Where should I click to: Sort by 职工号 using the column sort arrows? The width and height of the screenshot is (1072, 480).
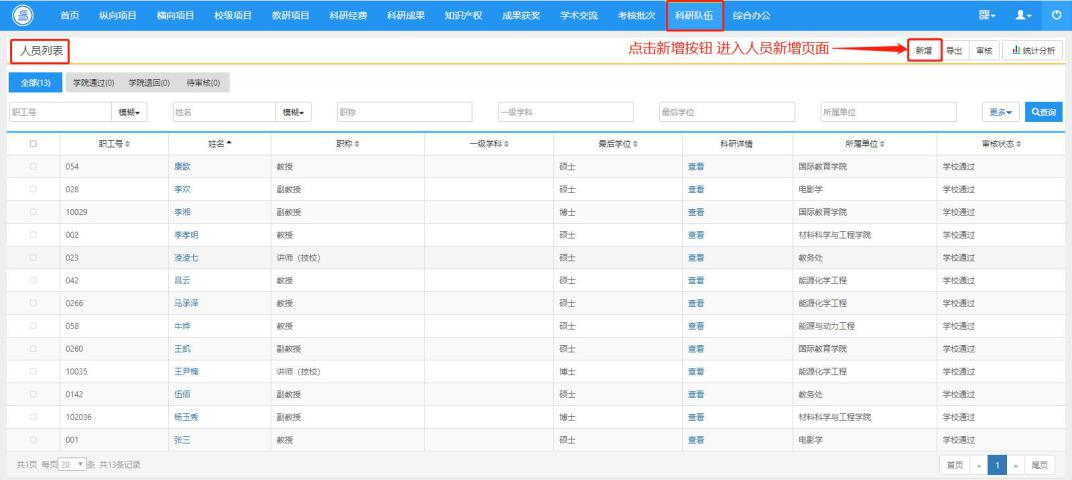[127, 144]
